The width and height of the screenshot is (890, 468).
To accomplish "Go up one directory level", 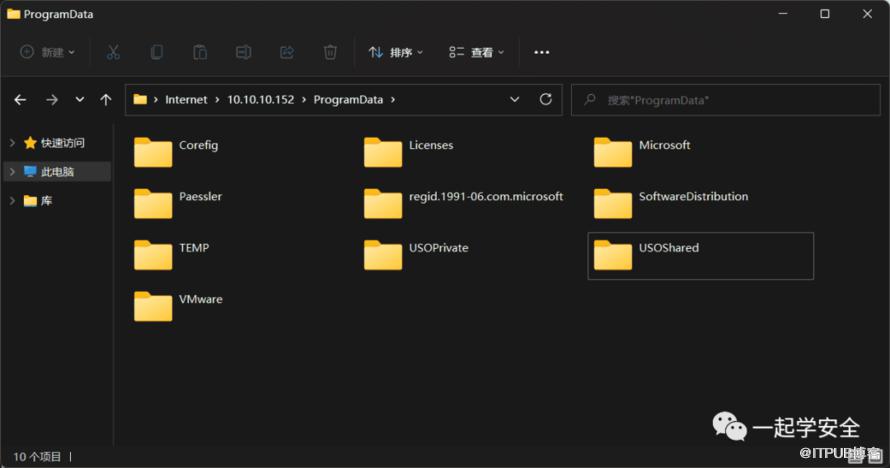I will 106,100.
